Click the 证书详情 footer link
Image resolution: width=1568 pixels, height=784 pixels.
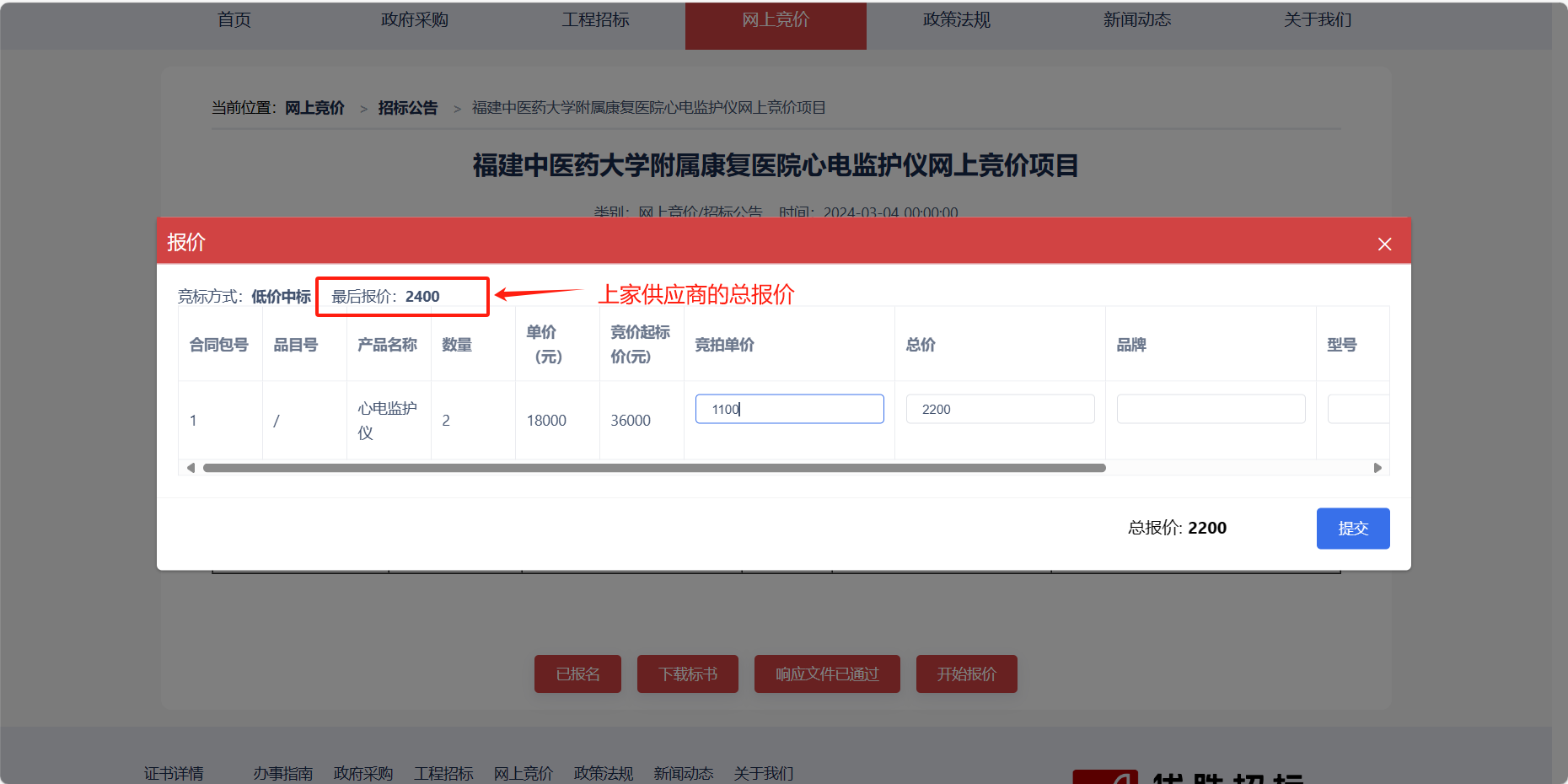coord(173,773)
